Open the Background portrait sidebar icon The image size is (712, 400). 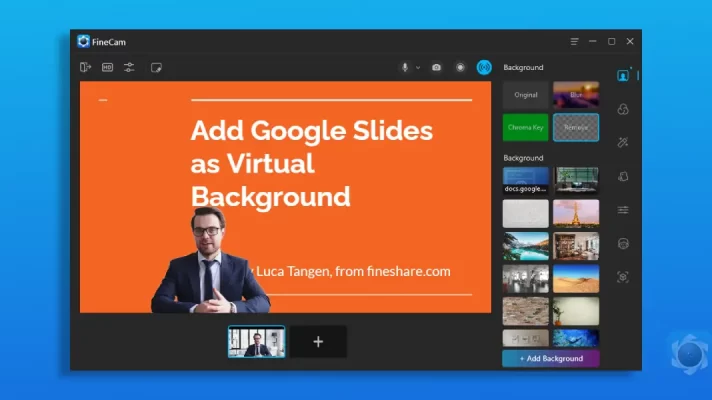click(x=623, y=75)
